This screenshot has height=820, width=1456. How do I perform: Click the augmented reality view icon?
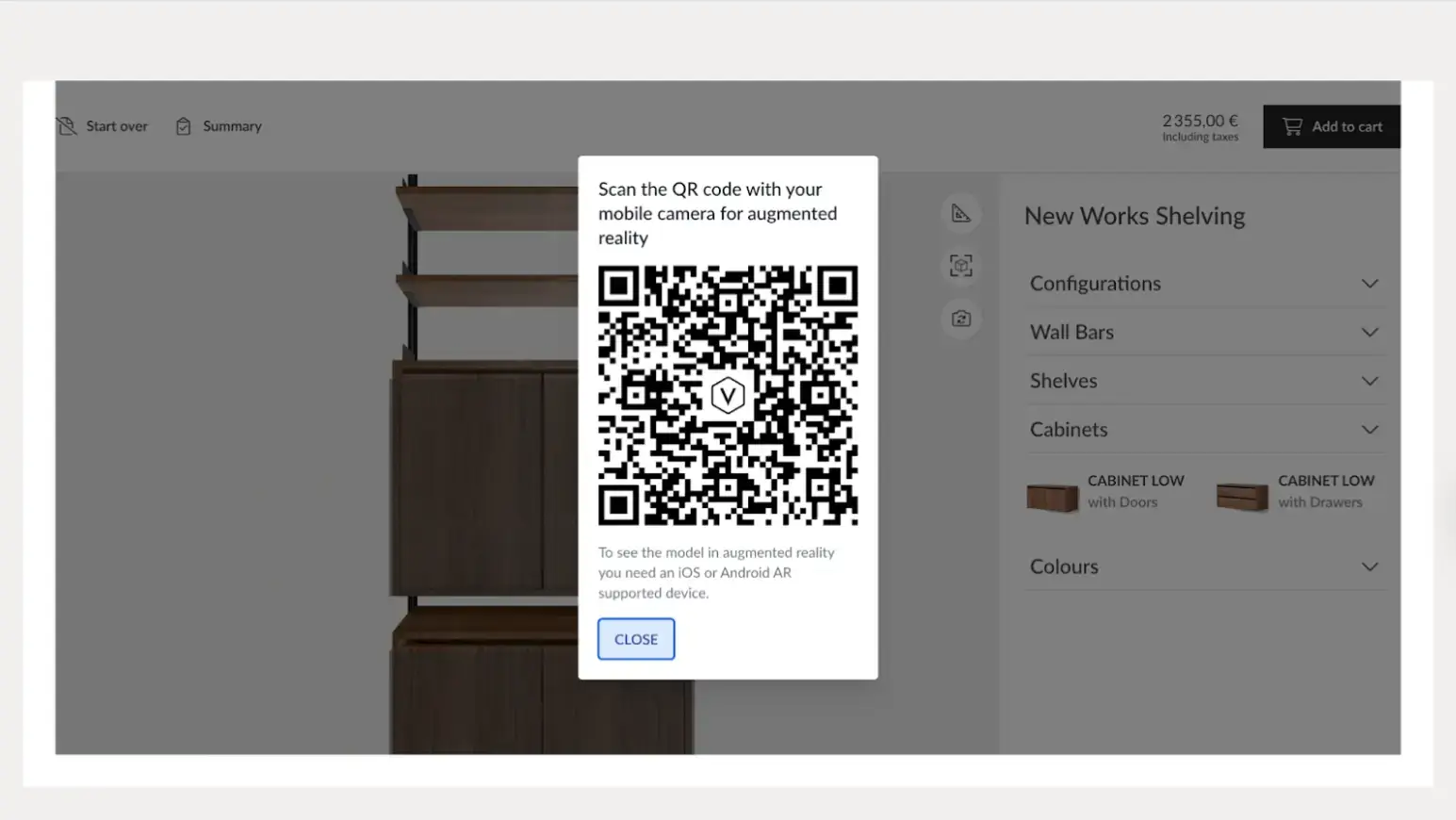(960, 266)
